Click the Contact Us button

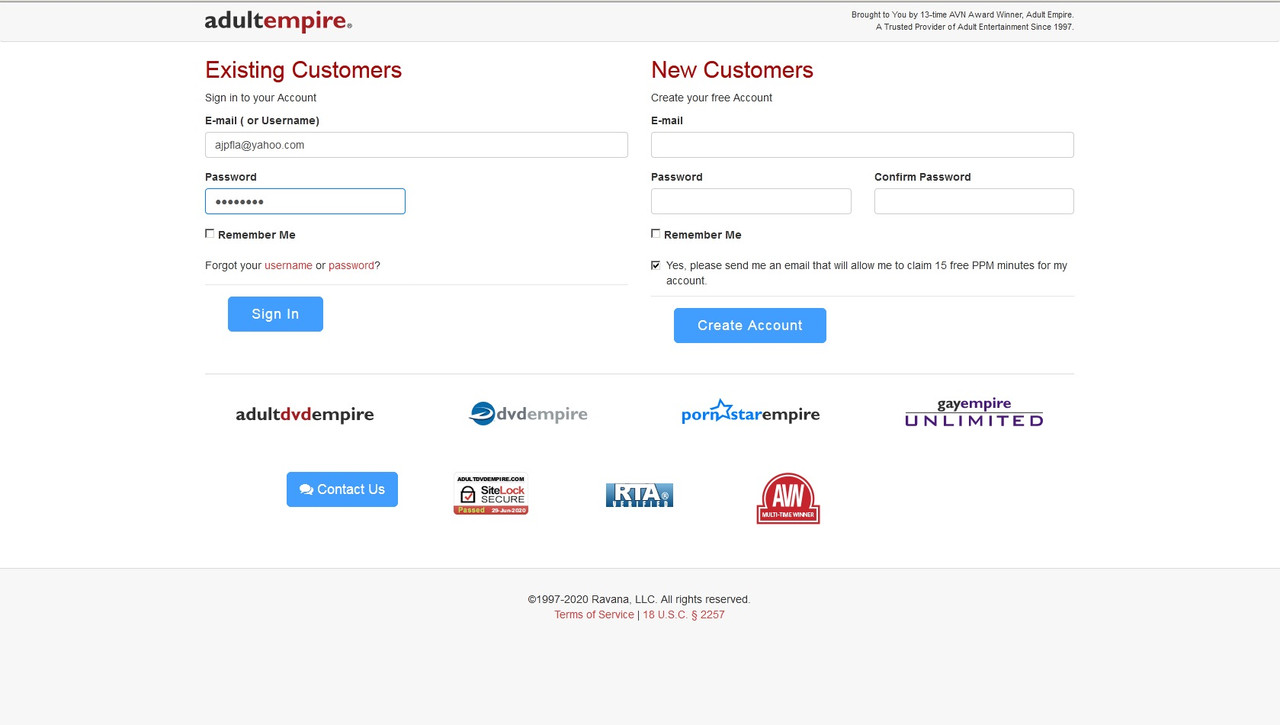coord(342,489)
